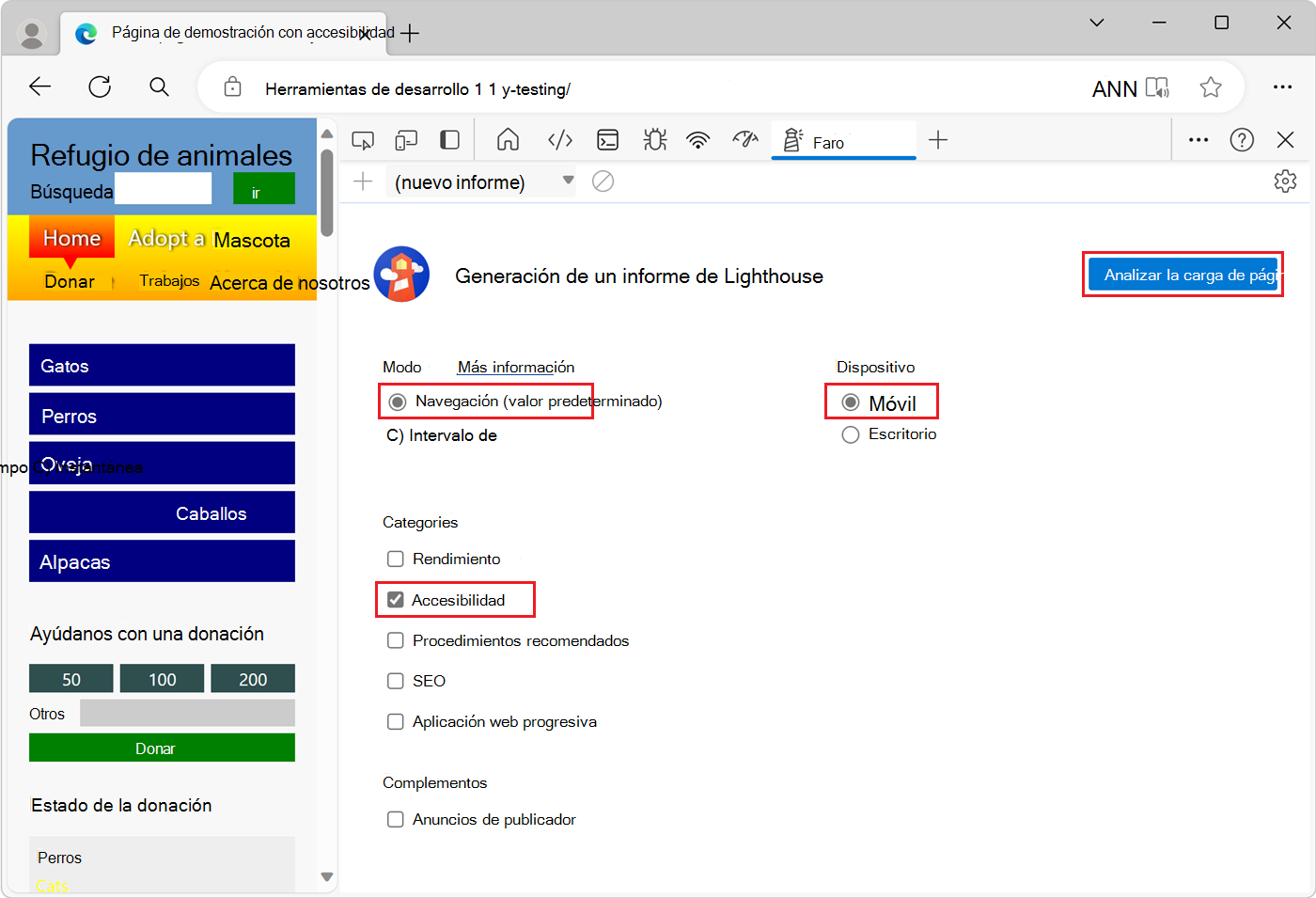The width and height of the screenshot is (1316, 898).
Task: Open the DevTools dock side panel icon
Action: [x=449, y=139]
